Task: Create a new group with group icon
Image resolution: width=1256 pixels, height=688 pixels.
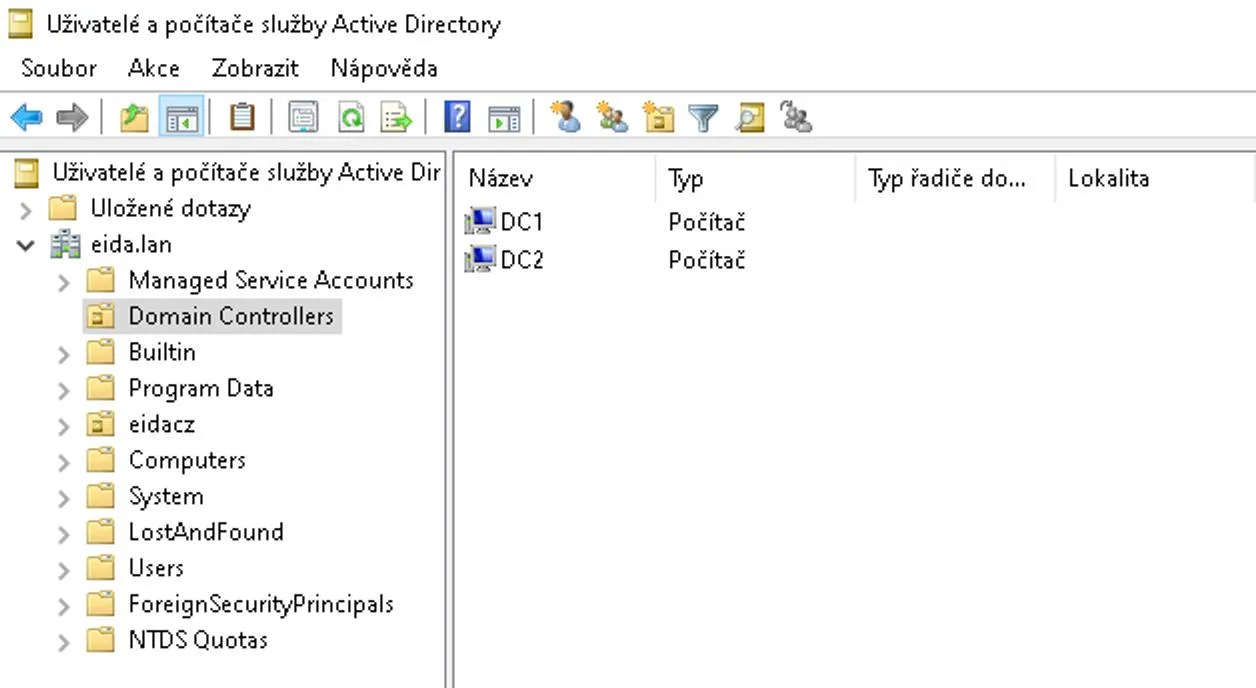Action: (612, 118)
